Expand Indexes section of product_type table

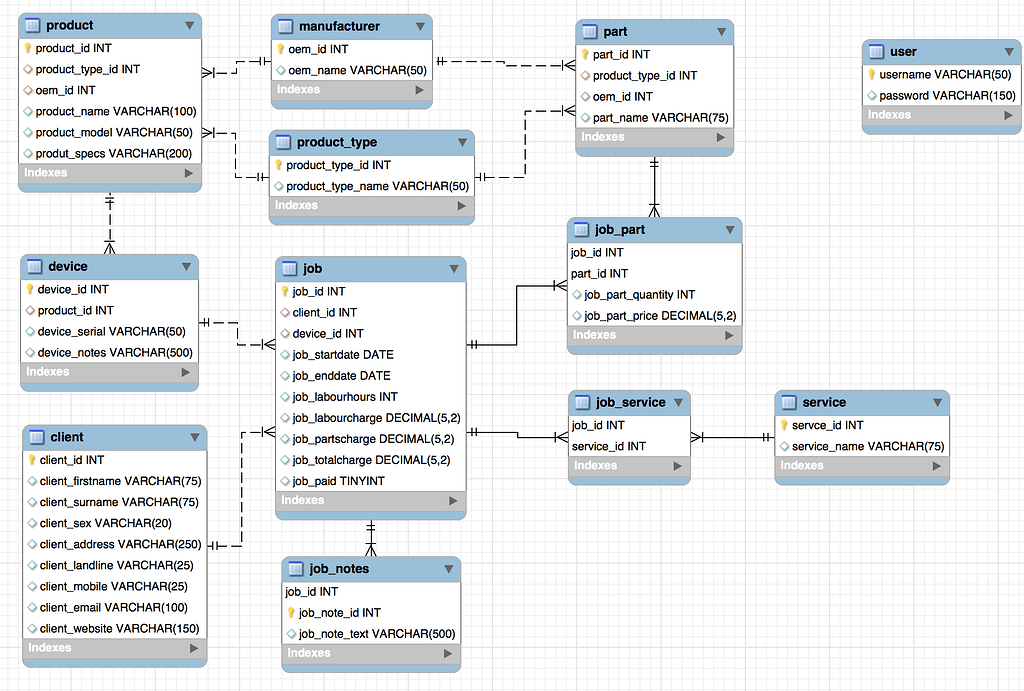pyautogui.click(x=461, y=206)
